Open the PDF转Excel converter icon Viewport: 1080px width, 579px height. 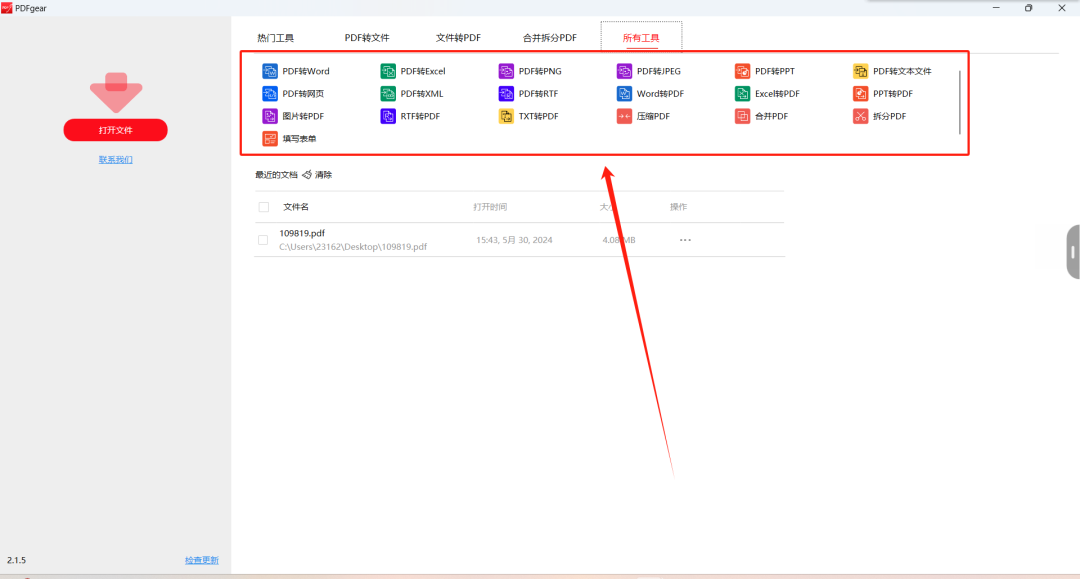(388, 71)
